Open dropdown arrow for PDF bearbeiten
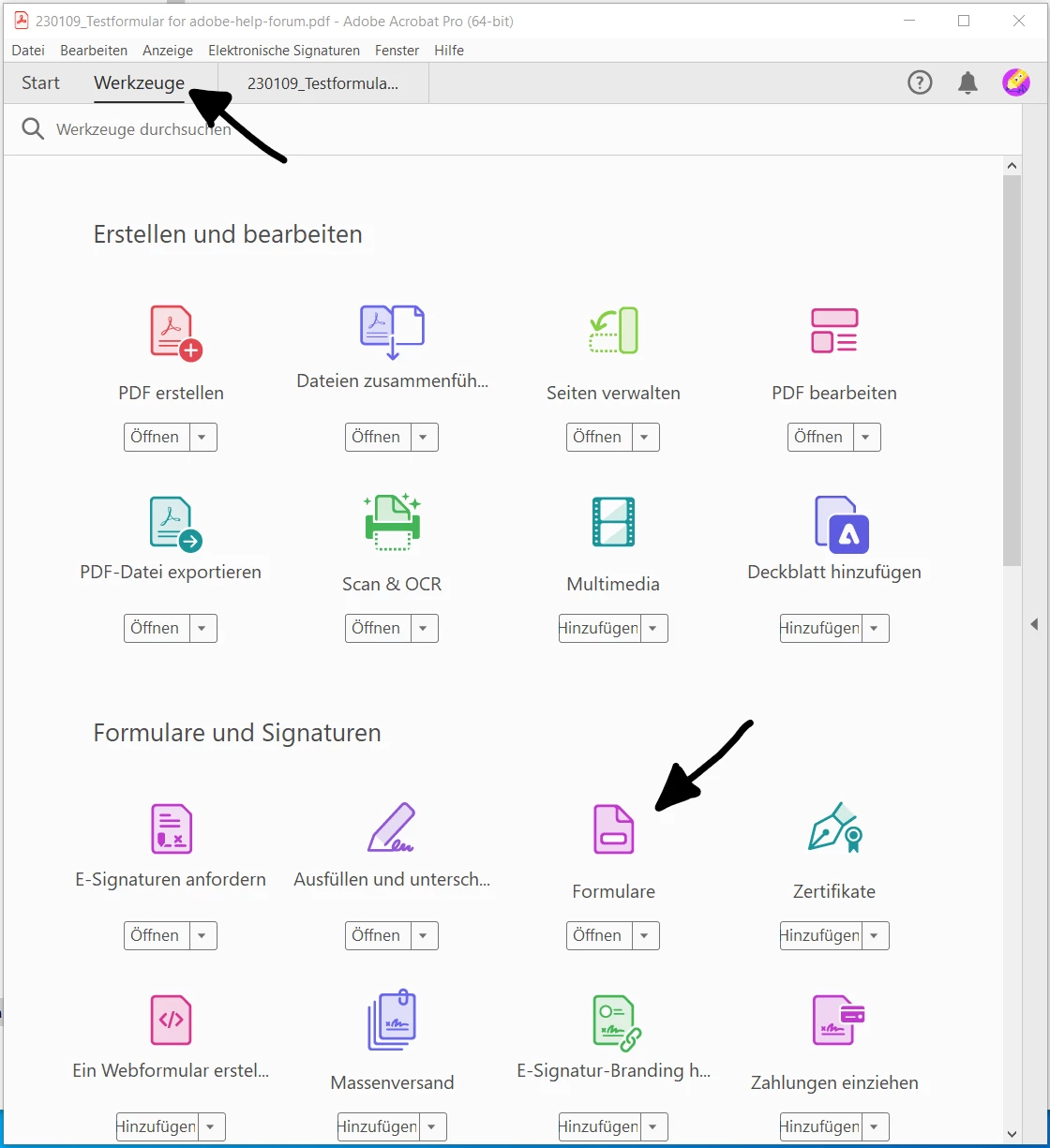1050x1148 pixels. [x=867, y=437]
